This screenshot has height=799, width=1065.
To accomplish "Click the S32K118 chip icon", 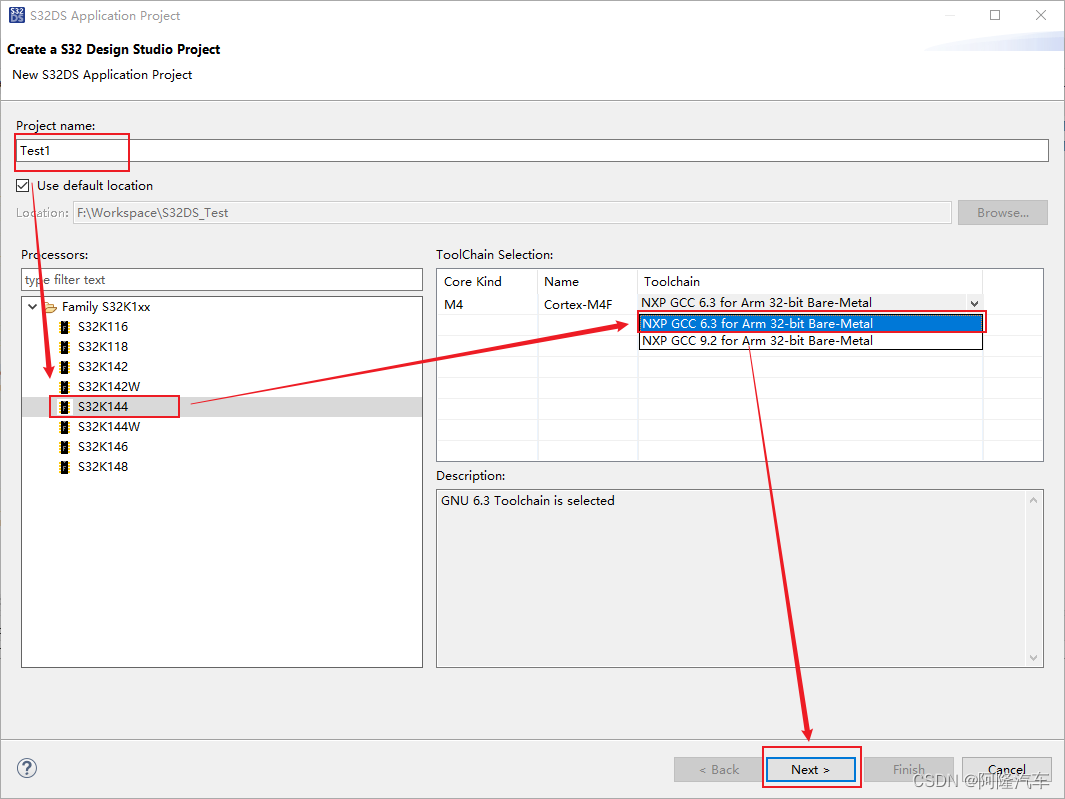I will (65, 347).
